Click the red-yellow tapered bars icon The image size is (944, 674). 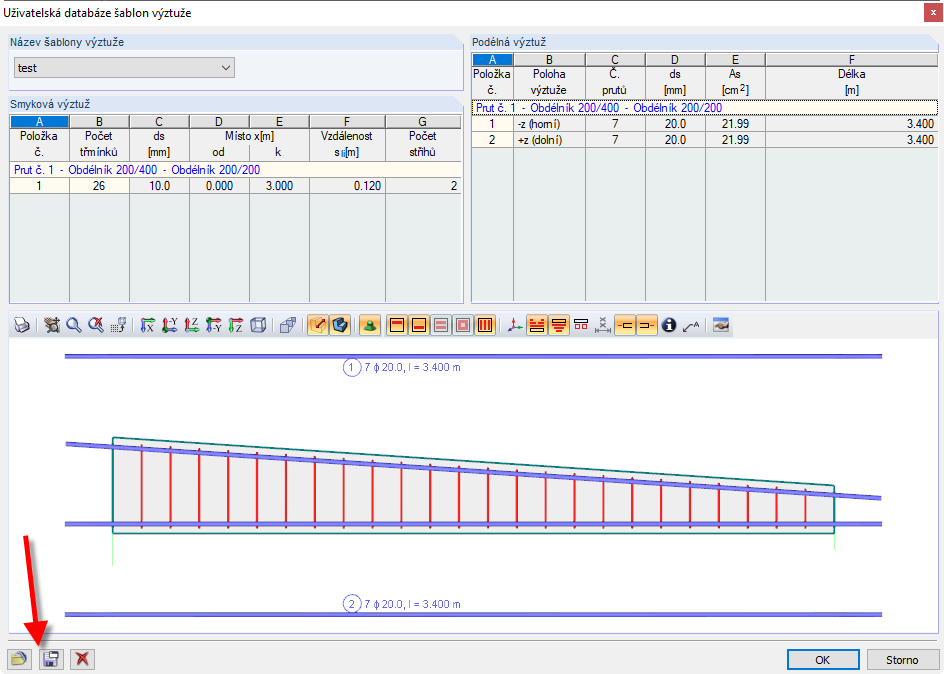559,326
